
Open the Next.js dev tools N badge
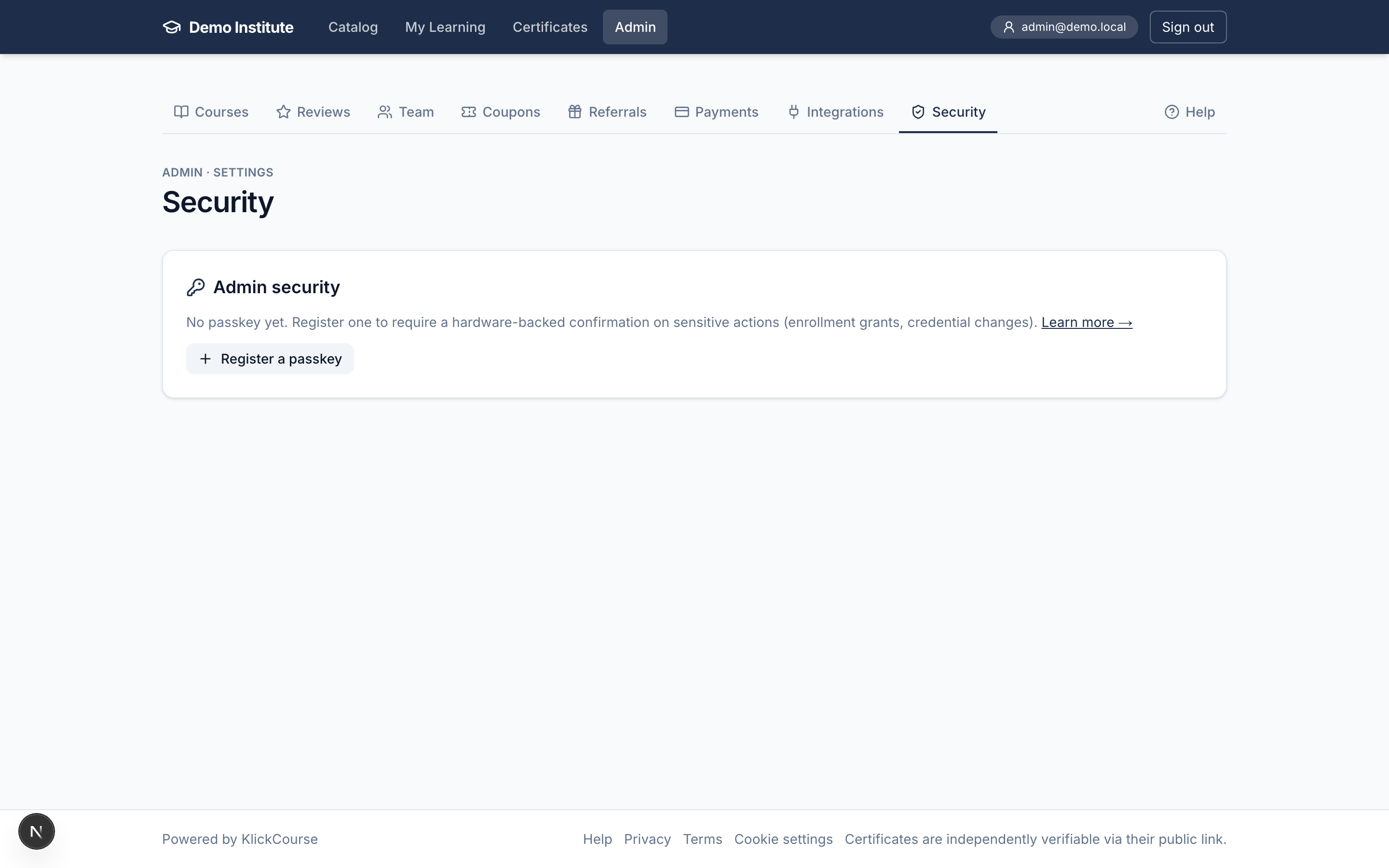[x=36, y=831]
